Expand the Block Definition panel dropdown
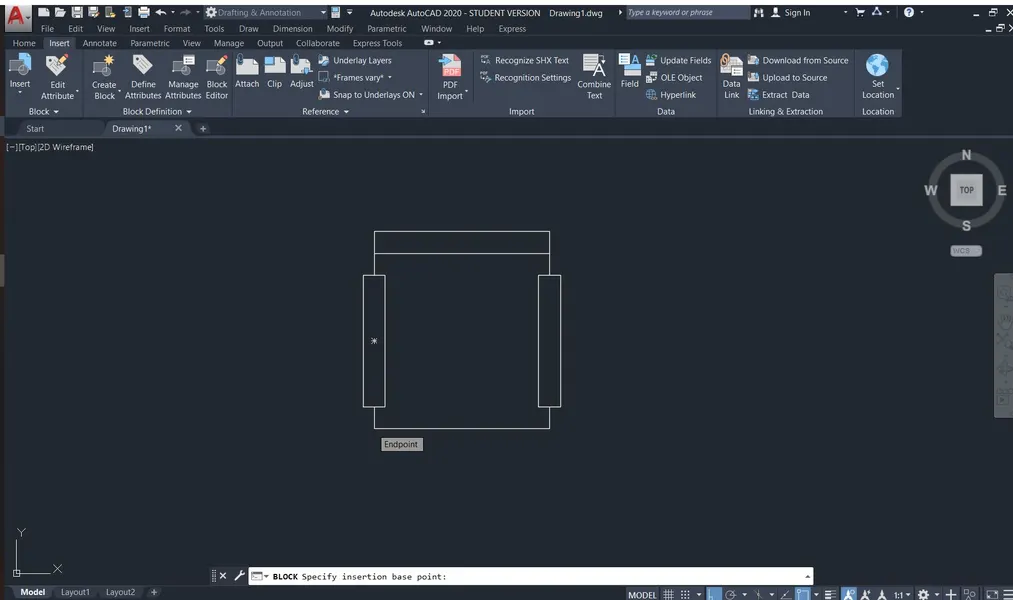This screenshot has width=1013, height=600. 189,111
